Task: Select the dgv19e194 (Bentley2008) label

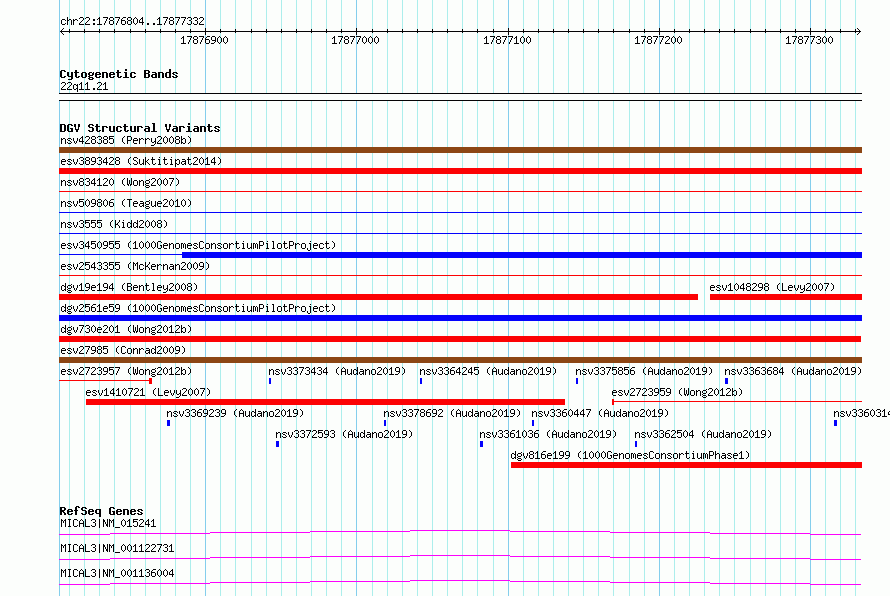Action: 129,287
